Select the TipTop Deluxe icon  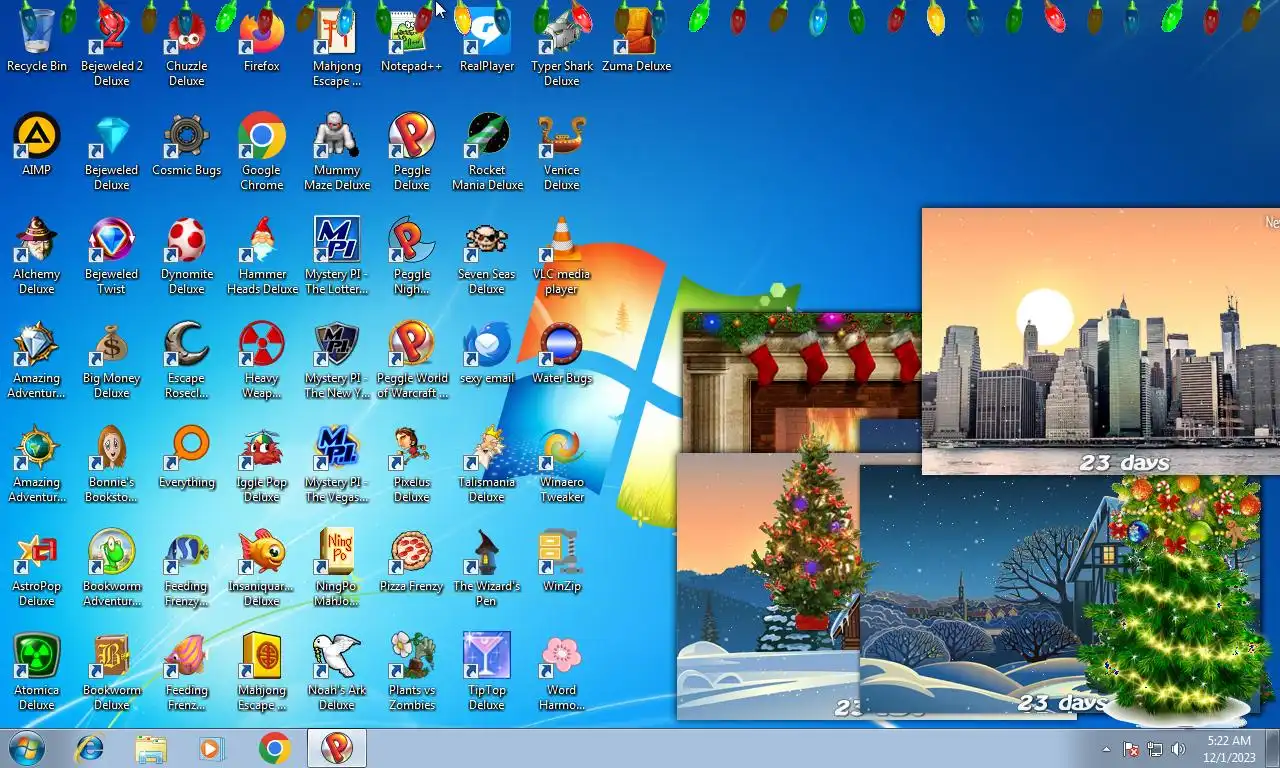487,671
